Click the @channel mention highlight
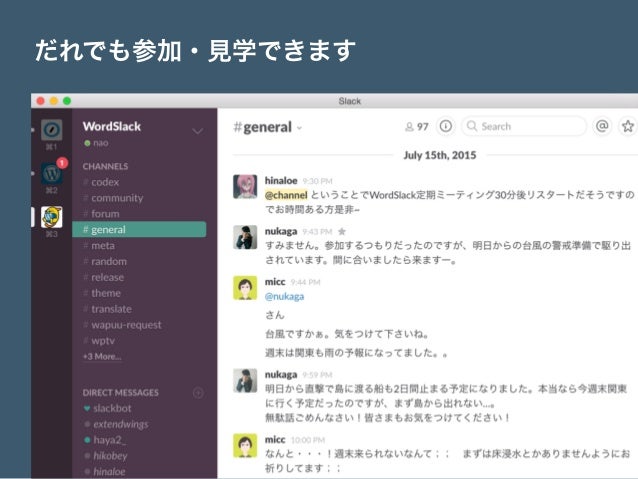This screenshot has width=638, height=479. (286, 195)
